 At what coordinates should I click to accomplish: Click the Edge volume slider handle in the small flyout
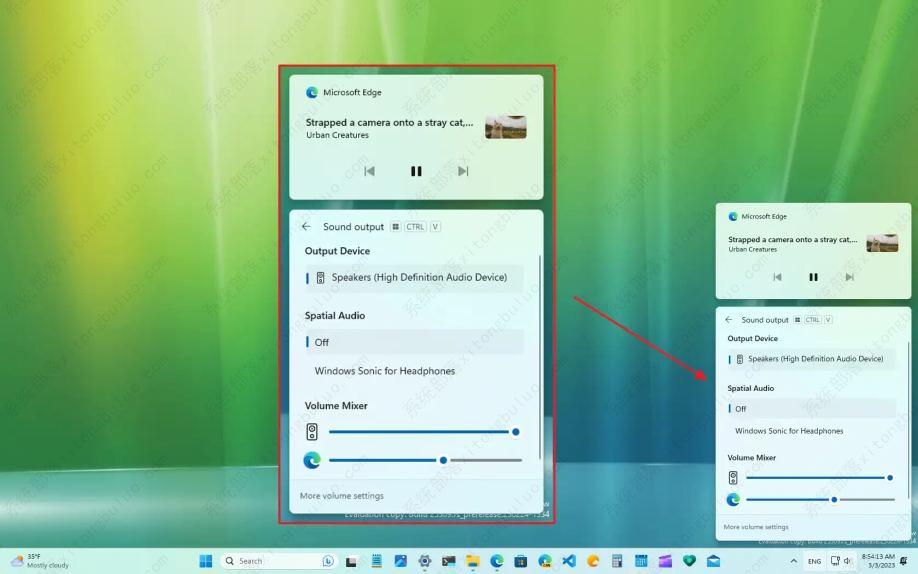[x=834, y=499]
